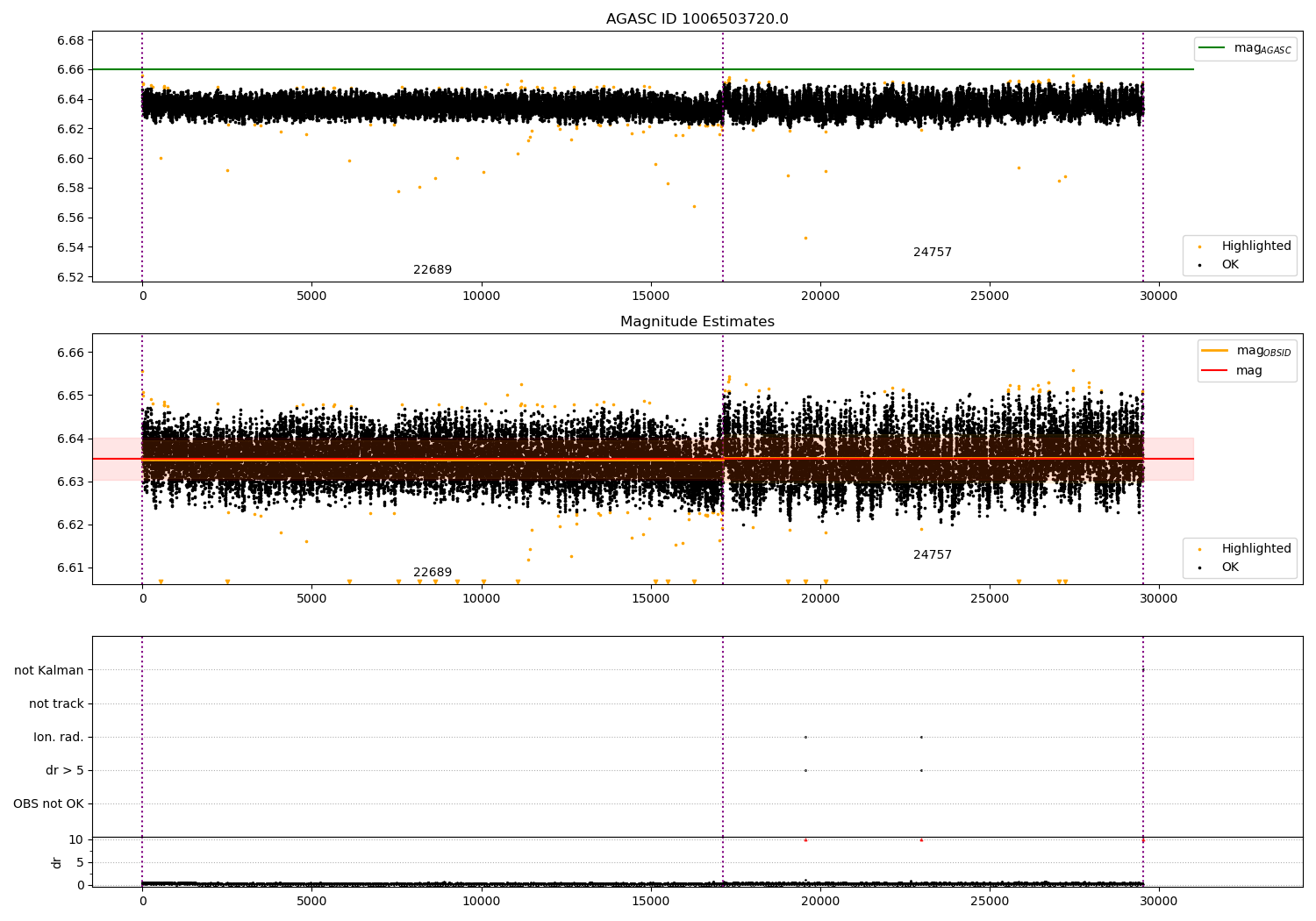Click the dr > 5 axis label
This screenshot has width=1316, height=921.
coord(65,770)
